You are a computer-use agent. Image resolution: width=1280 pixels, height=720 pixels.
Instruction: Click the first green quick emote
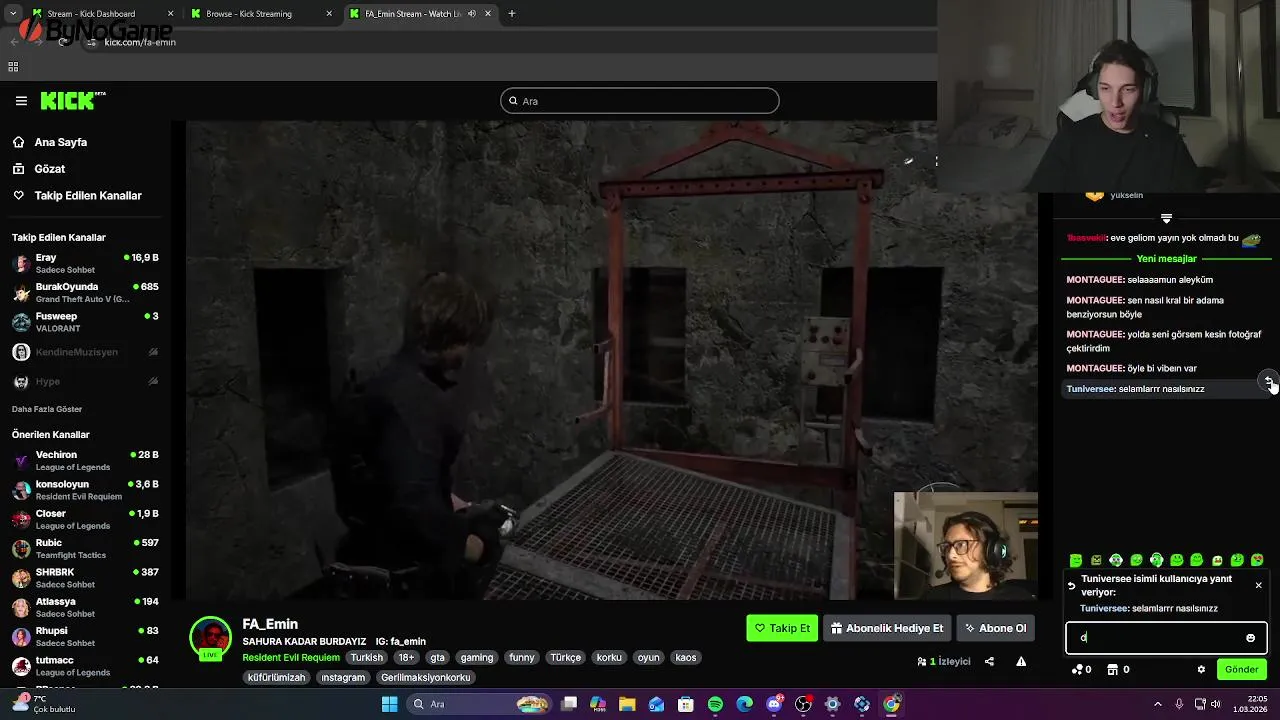(x=1076, y=560)
